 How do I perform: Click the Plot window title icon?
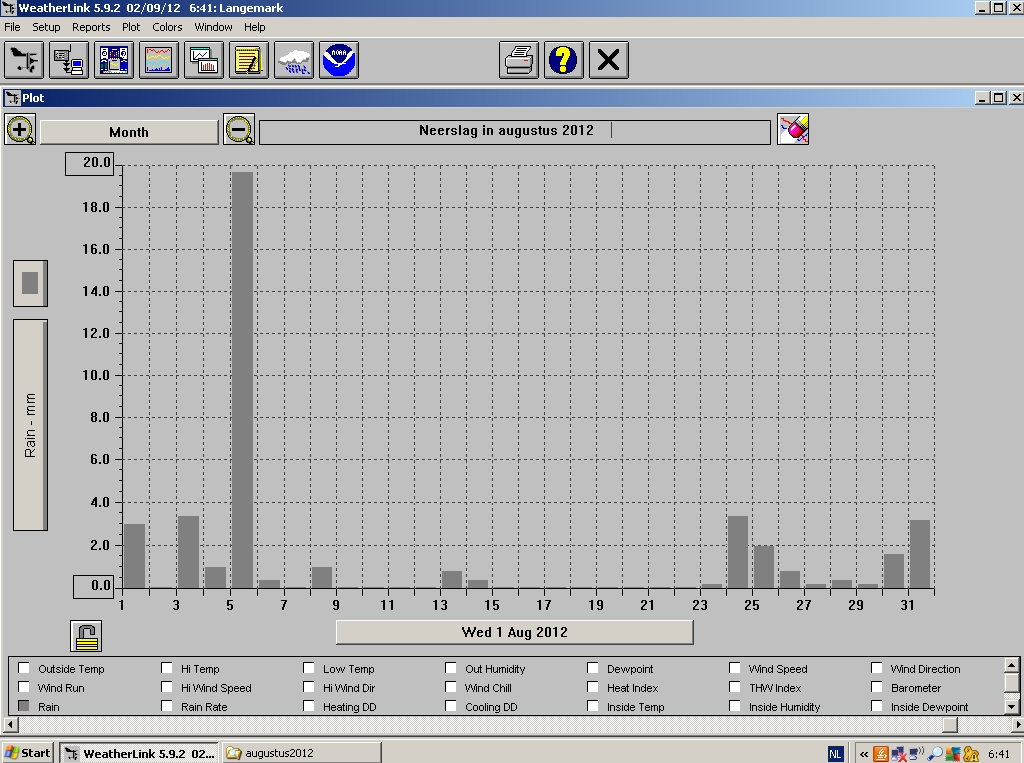(x=12, y=98)
